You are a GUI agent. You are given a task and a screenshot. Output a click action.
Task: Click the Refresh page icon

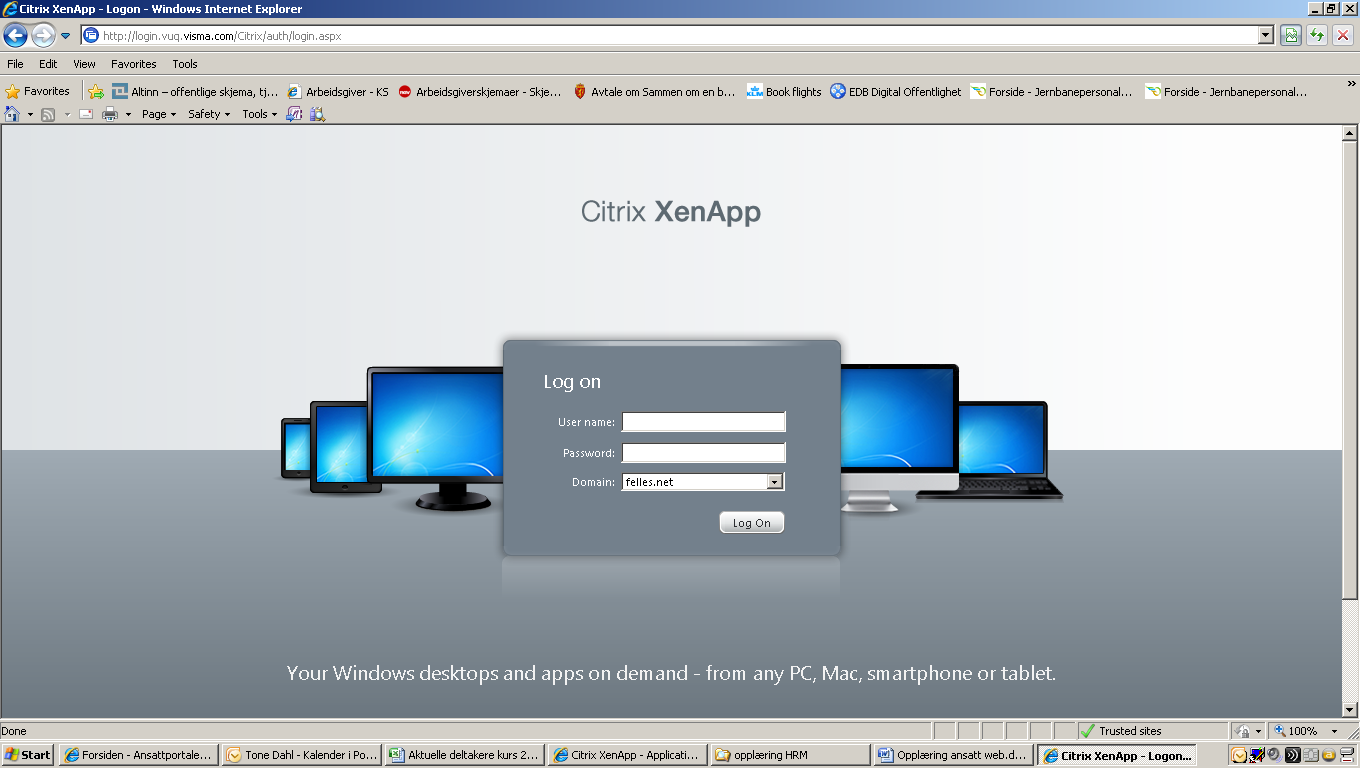click(1317, 36)
